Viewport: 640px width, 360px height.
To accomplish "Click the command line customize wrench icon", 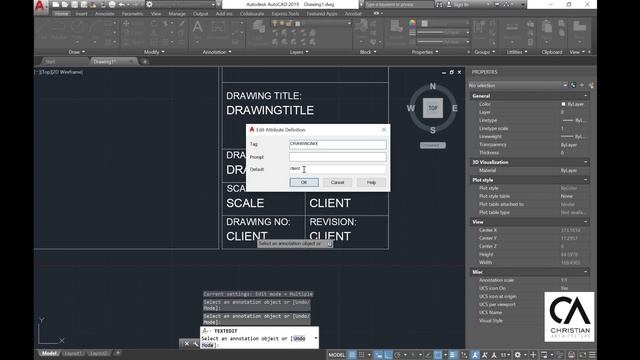I will pos(196,344).
